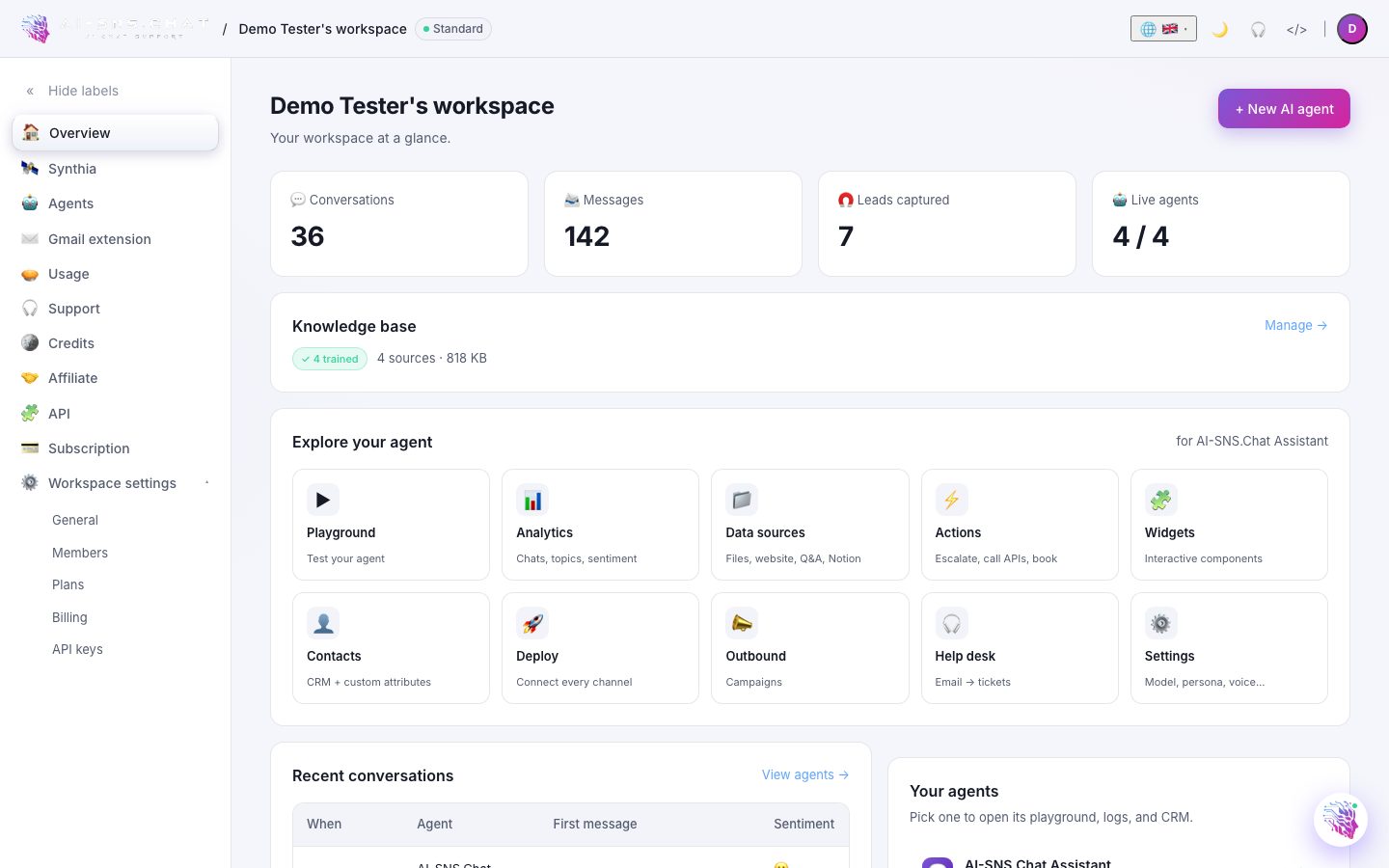Viewport: 1389px width, 868px height.
Task: Click the Live agents robot icon
Action: point(1120,200)
